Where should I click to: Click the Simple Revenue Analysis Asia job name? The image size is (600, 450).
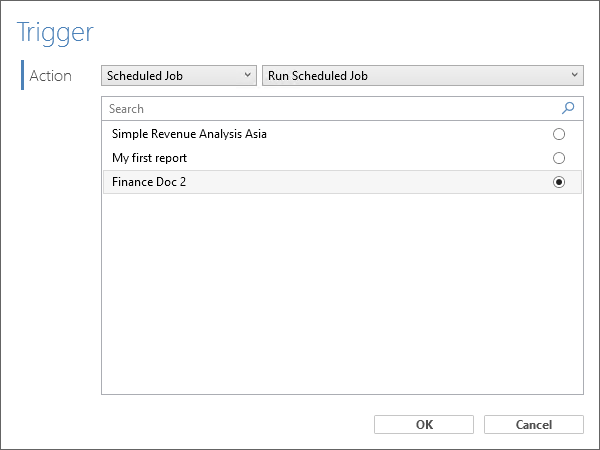pyautogui.click(x=189, y=134)
